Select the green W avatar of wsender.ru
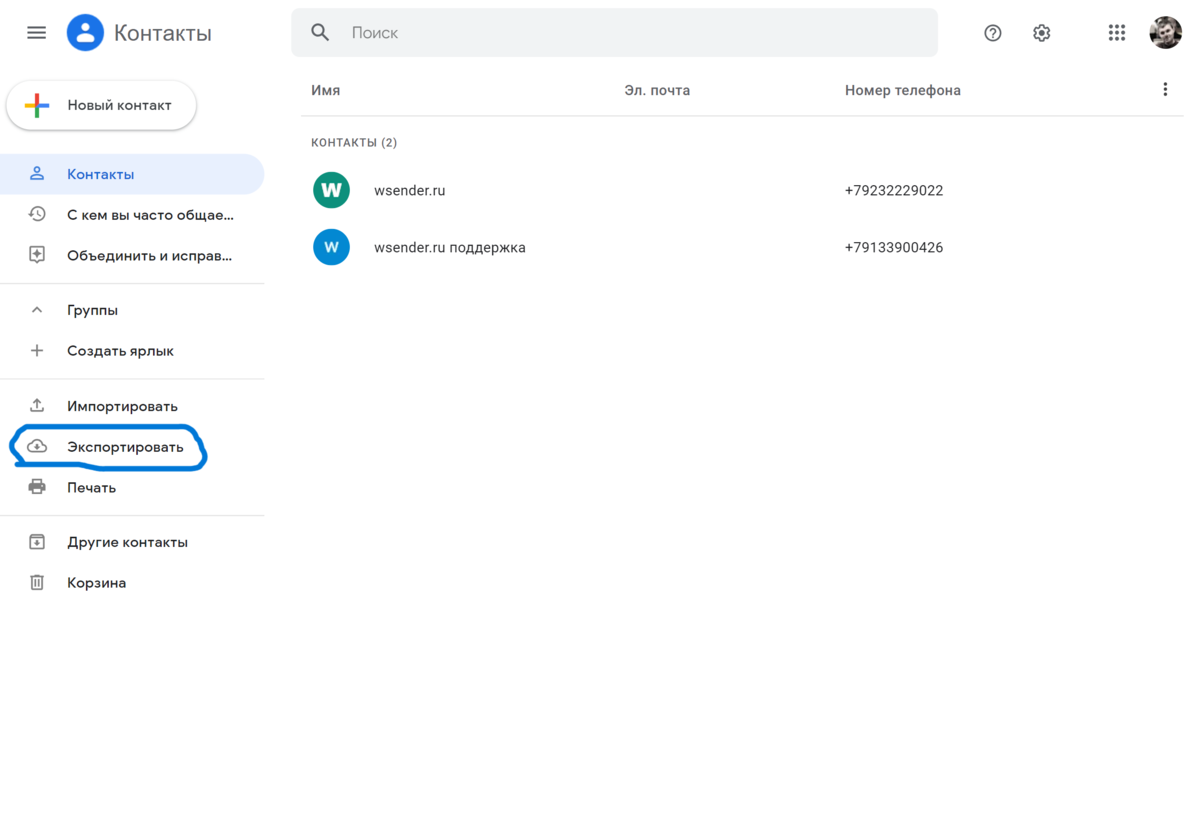1200x814 pixels. [331, 190]
